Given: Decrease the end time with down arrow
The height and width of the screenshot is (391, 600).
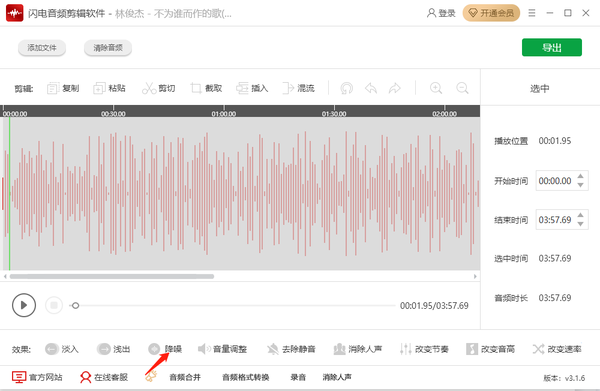Looking at the screenshot, I should (x=580, y=224).
